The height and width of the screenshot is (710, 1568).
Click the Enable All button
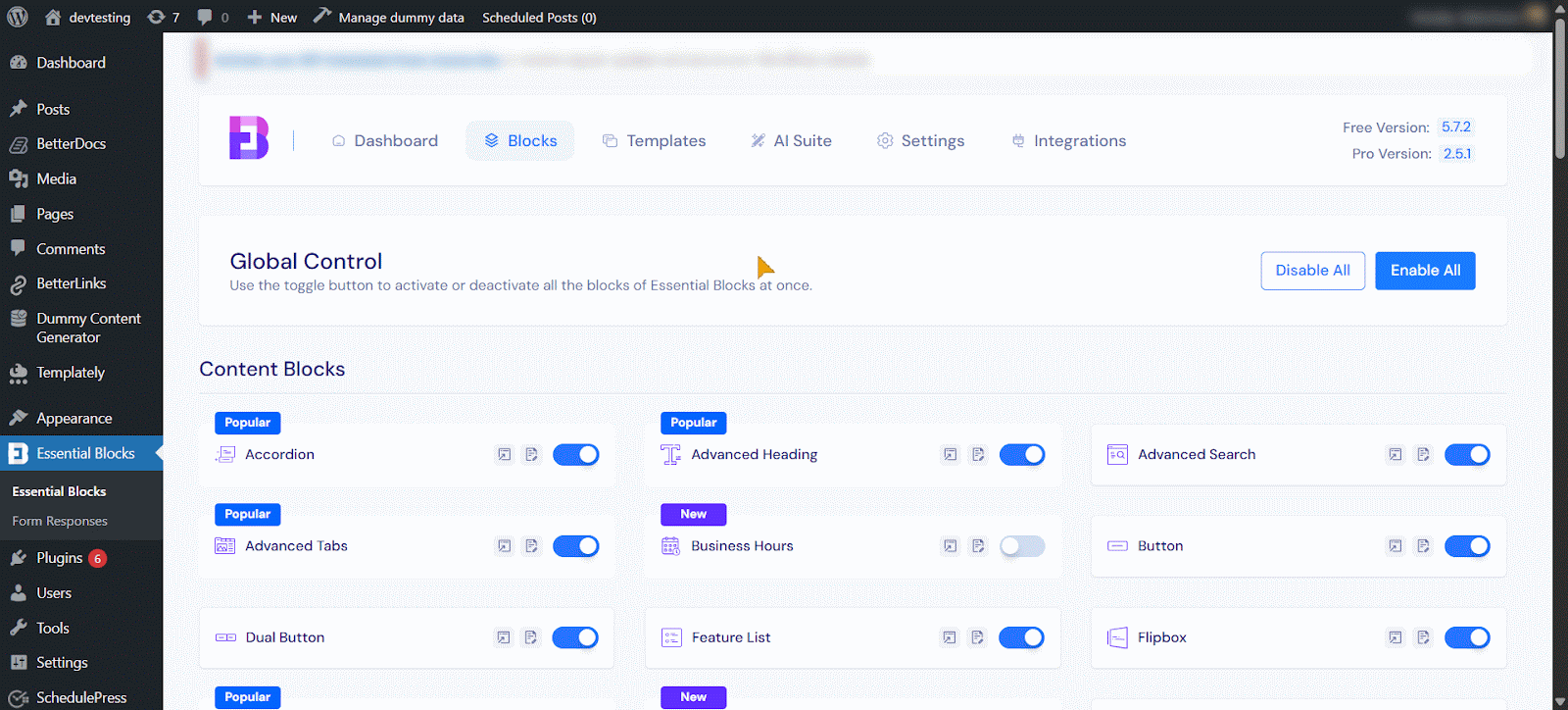tap(1425, 271)
